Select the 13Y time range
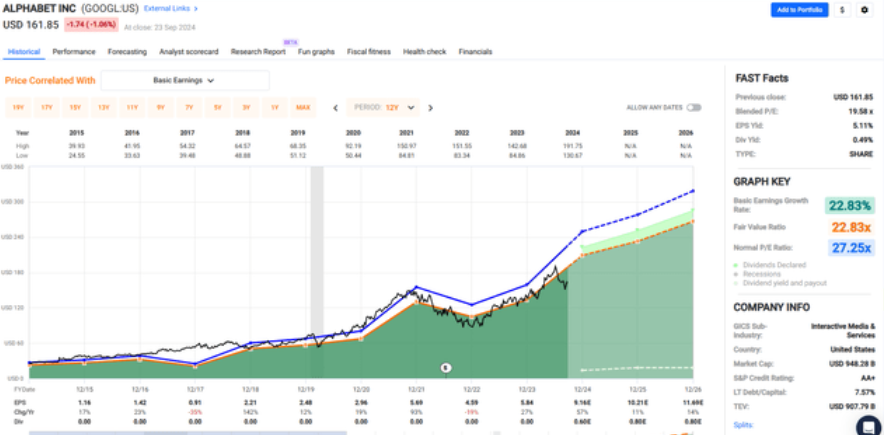This screenshot has height=435, width=884. pyautogui.click(x=104, y=108)
